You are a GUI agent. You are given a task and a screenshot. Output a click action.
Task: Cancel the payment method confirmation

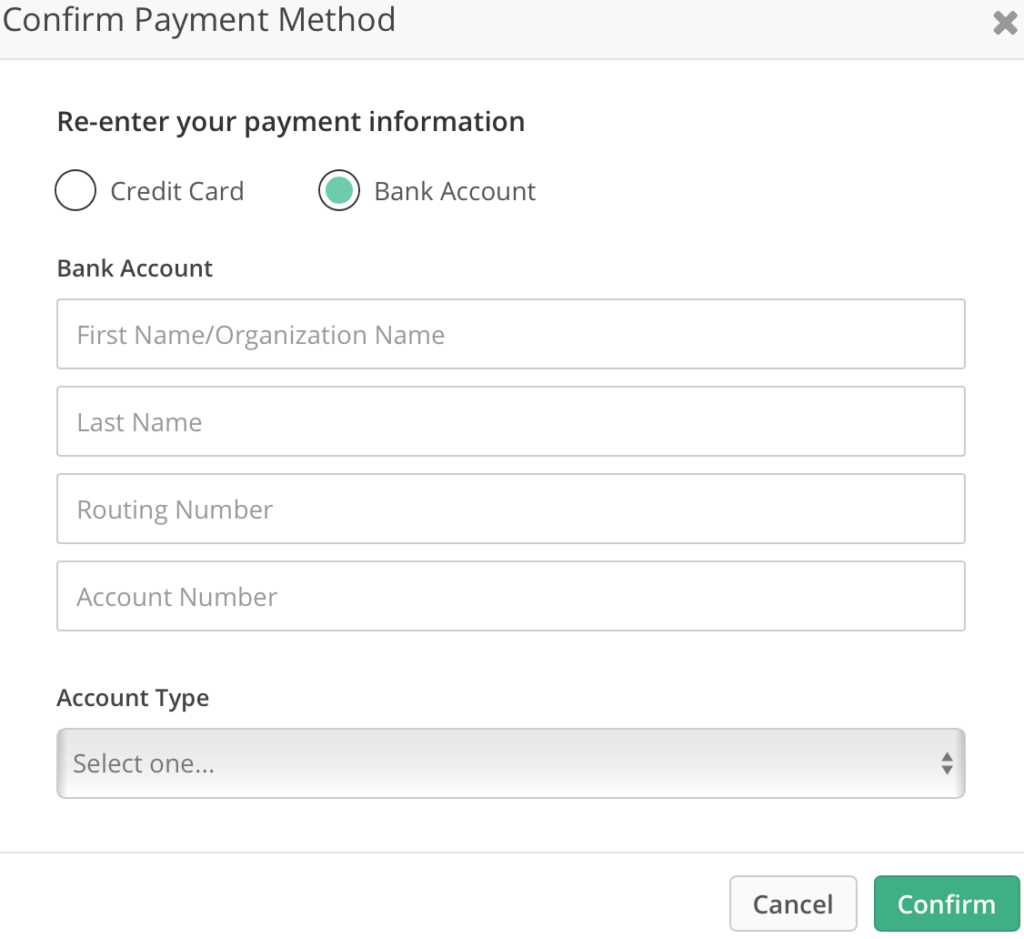click(793, 904)
